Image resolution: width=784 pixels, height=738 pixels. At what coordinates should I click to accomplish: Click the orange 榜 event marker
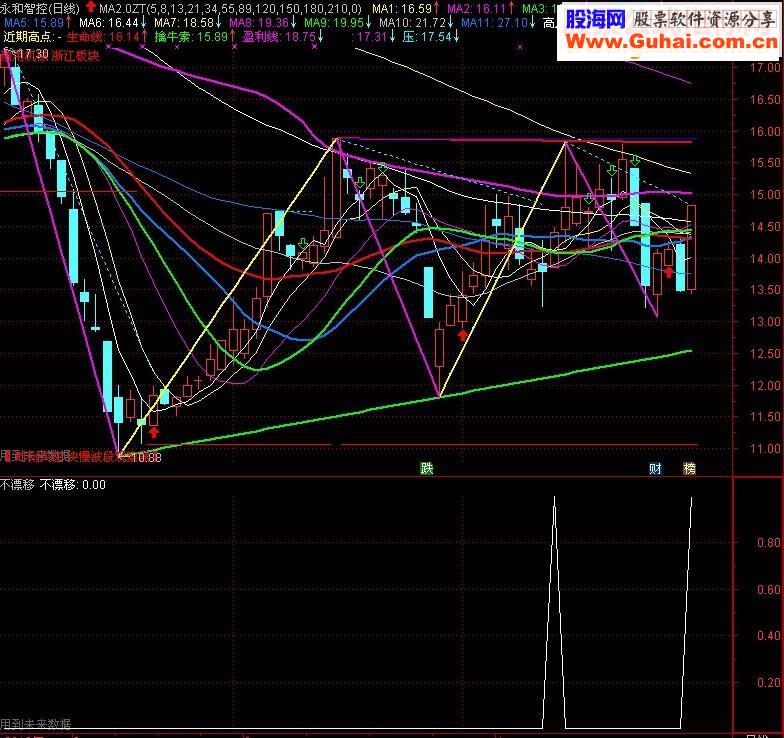690,468
